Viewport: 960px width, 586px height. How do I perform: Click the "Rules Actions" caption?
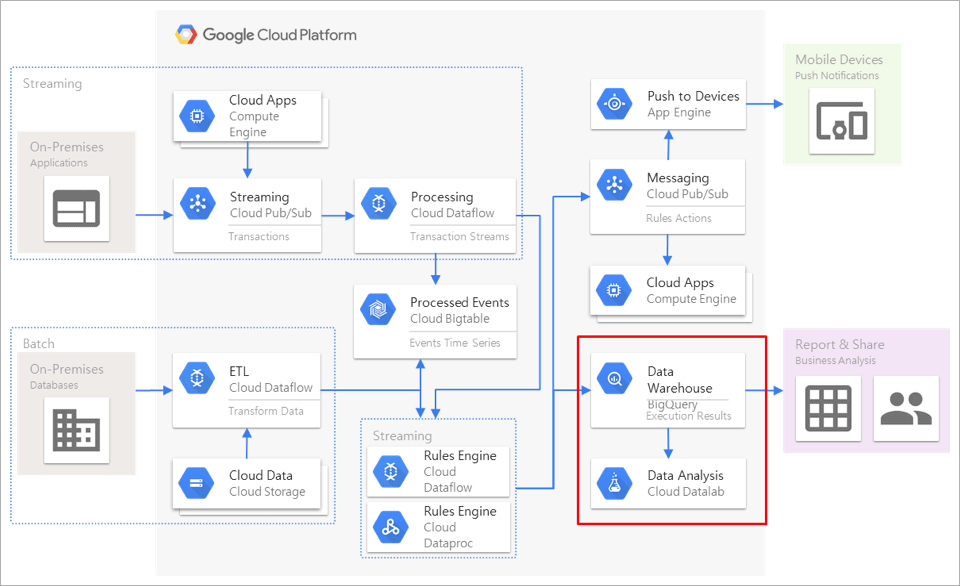[679, 218]
